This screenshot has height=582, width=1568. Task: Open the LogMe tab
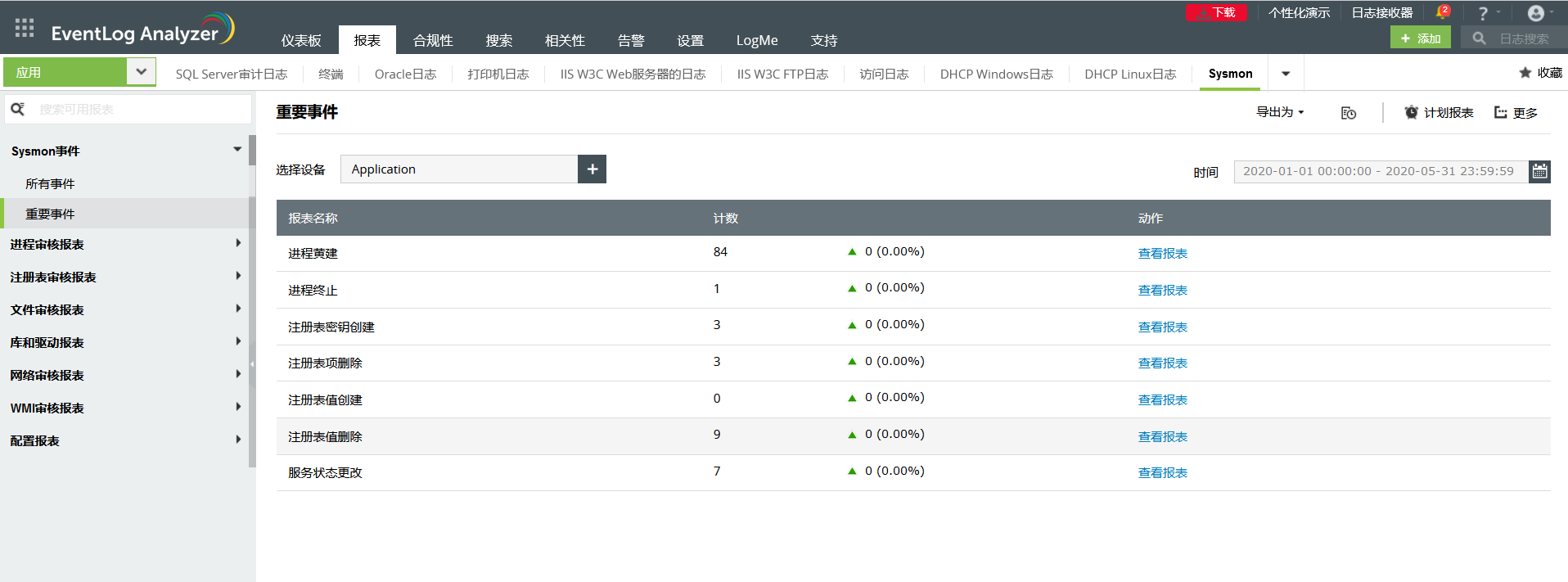[757, 40]
